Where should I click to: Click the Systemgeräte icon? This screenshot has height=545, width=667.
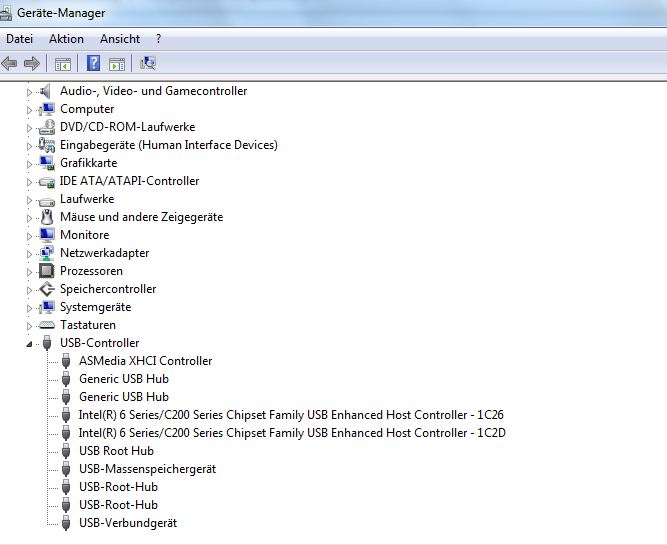pos(47,307)
